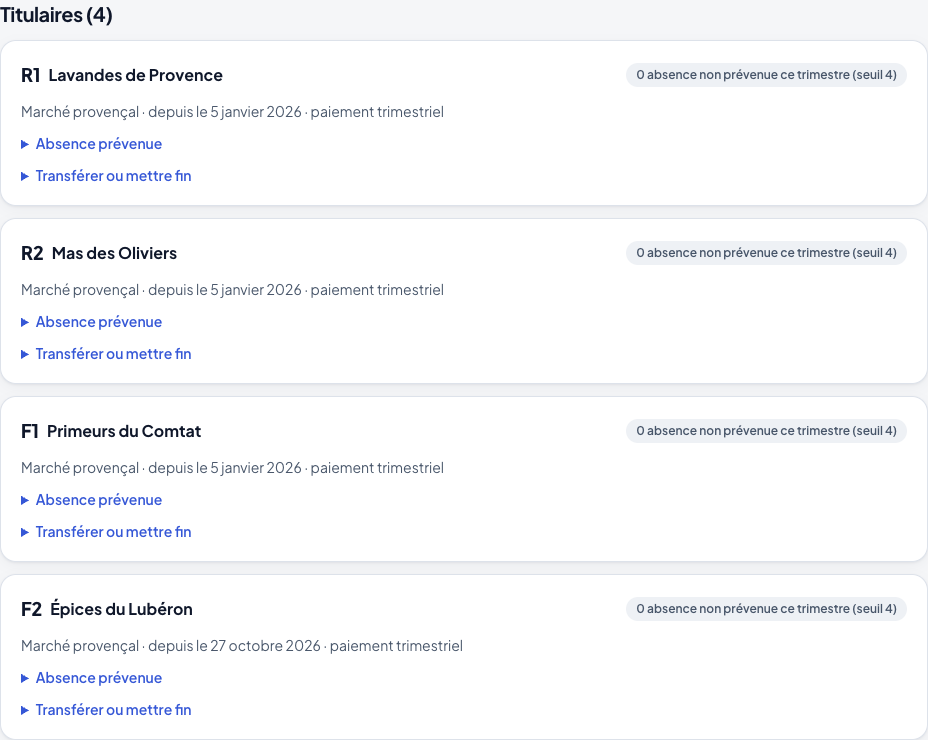This screenshot has width=928, height=740.
Task: Select the R1 Lavandes de Provence title
Action: click(122, 76)
